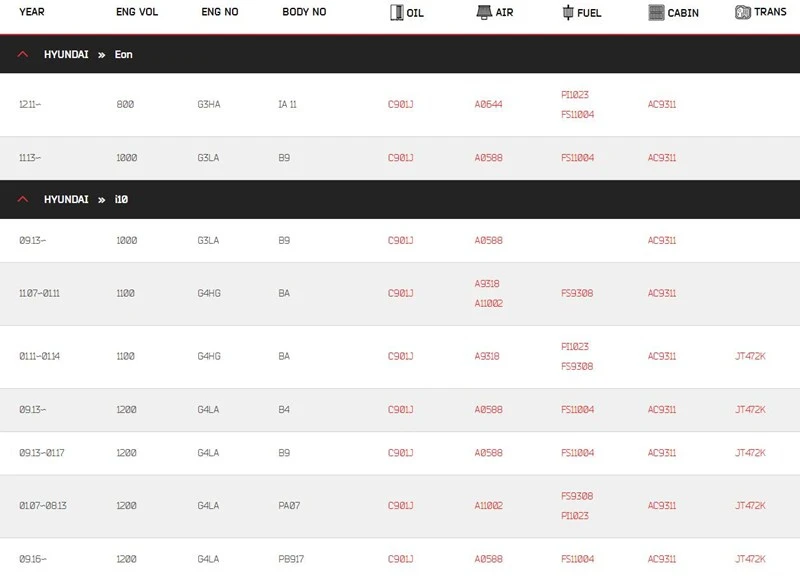The width and height of the screenshot is (800, 580).
Task: Open air filter A0644 link in Eon row
Action: (488, 104)
